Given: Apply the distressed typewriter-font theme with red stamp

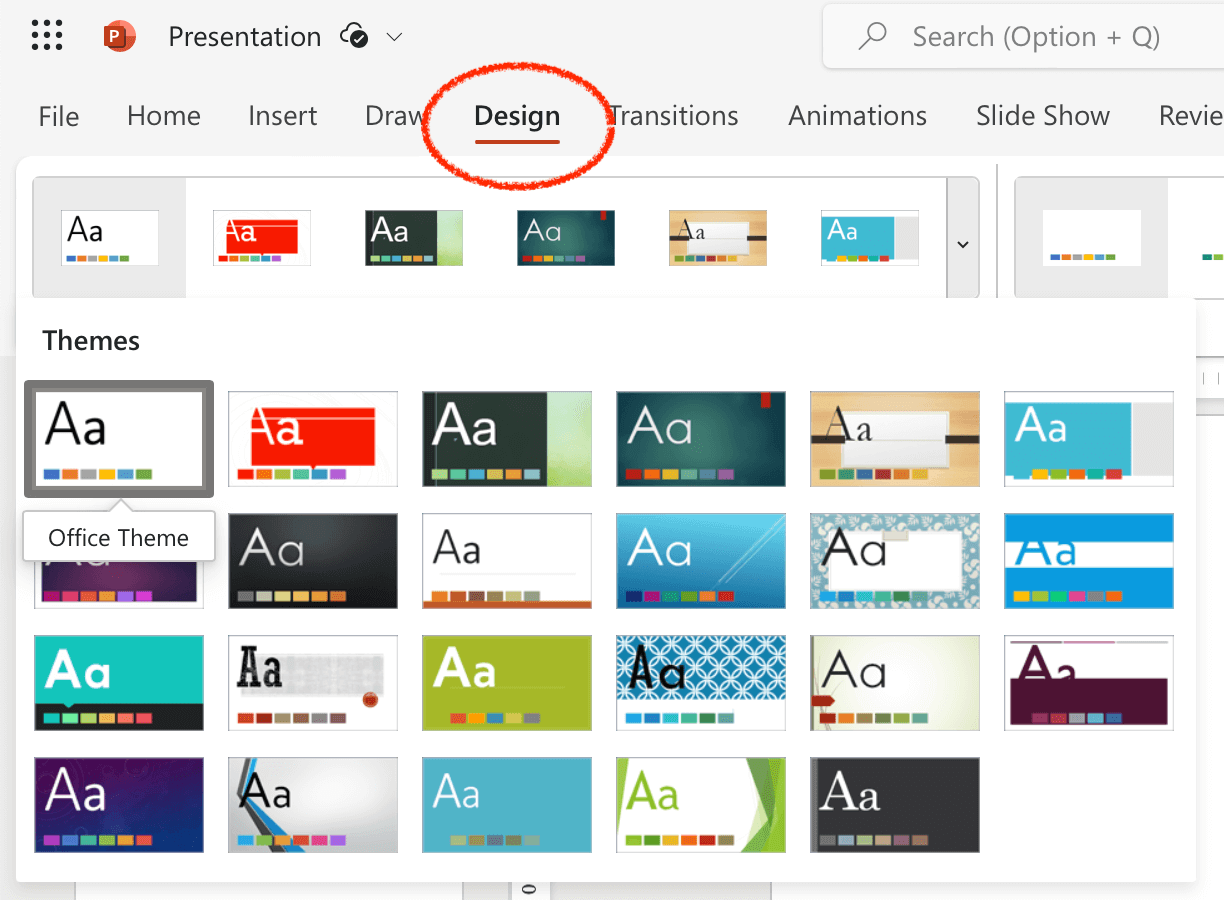Looking at the screenshot, I should coord(313,683).
